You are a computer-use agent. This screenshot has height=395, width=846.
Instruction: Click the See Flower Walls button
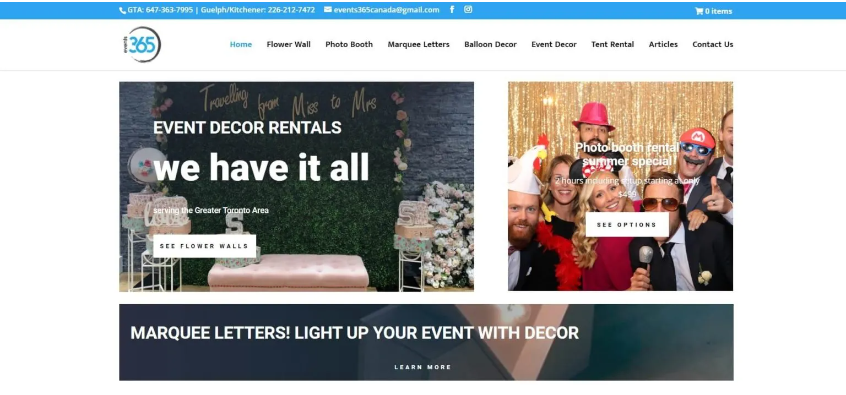click(x=204, y=246)
